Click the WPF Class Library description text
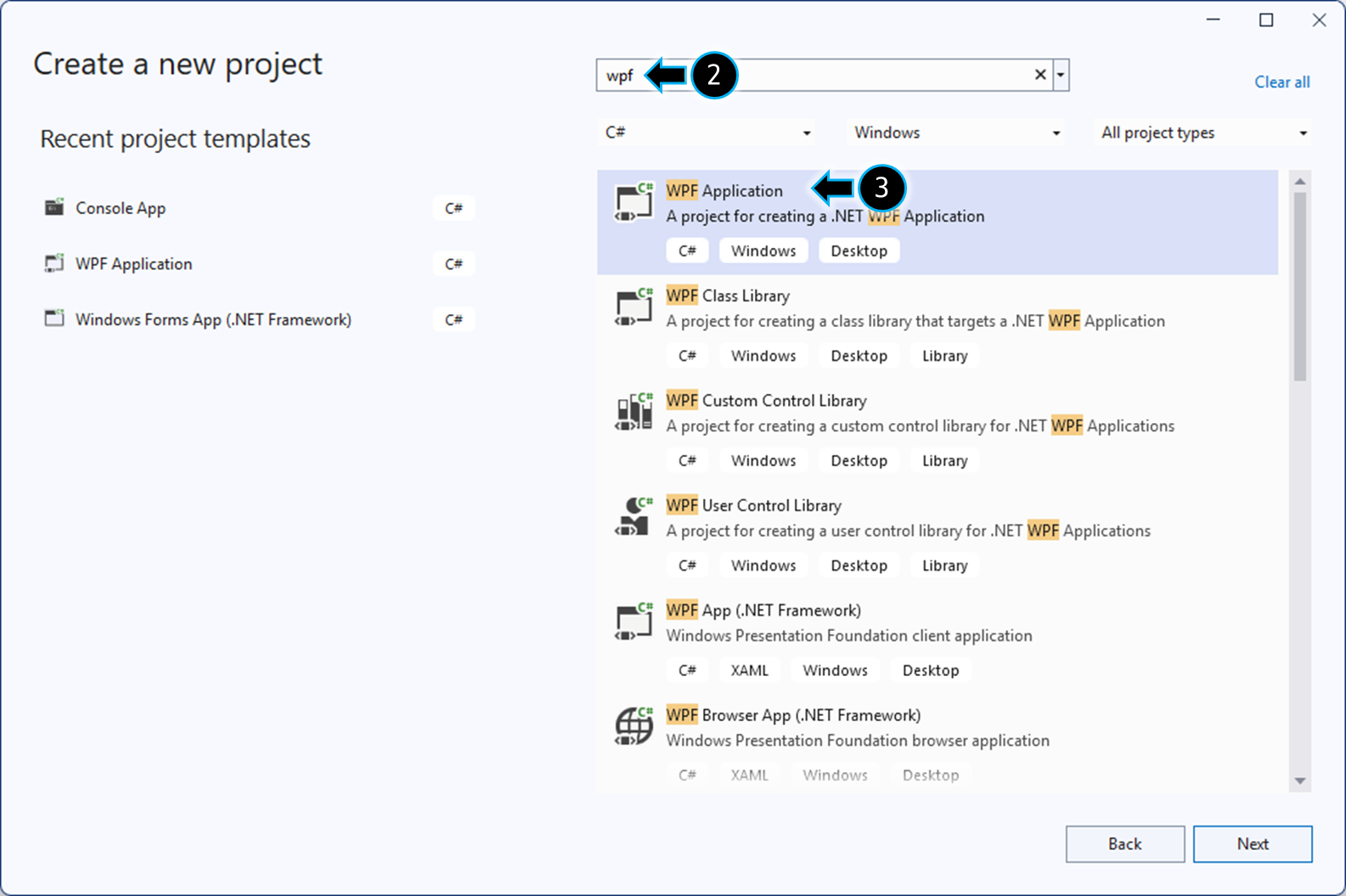Viewport: 1346px width, 896px height. coord(915,321)
